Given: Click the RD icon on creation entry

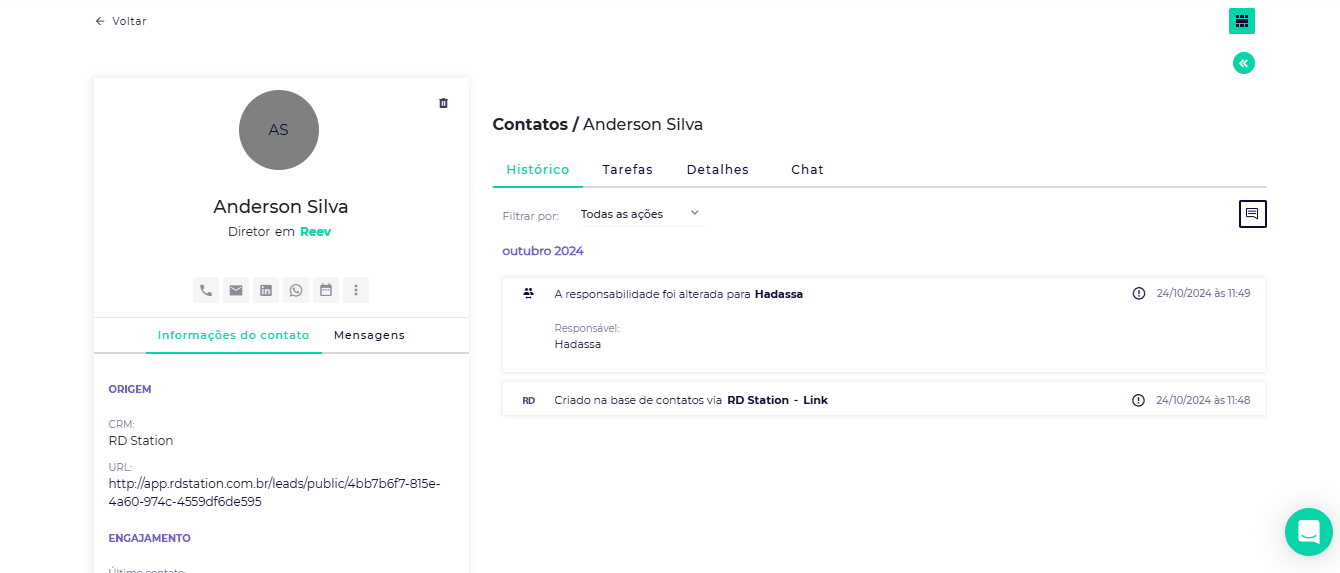Looking at the screenshot, I should pyautogui.click(x=528, y=400).
